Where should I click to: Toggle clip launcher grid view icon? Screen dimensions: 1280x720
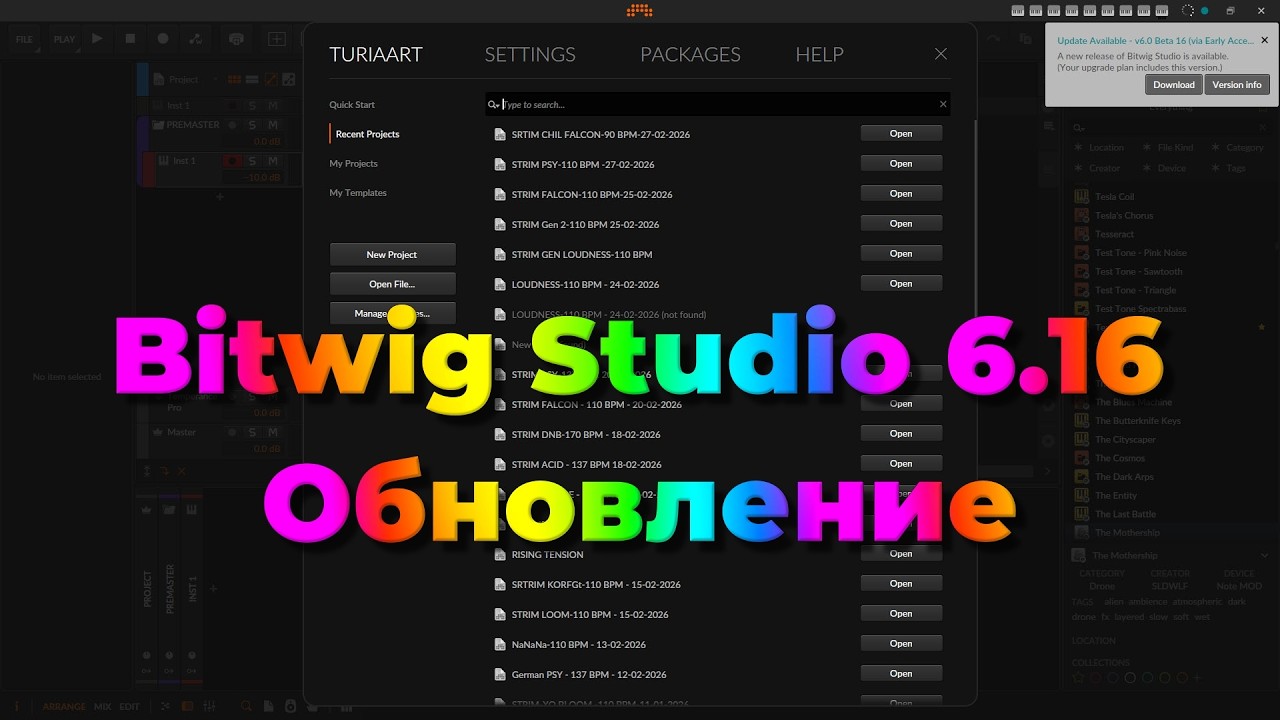click(233, 80)
